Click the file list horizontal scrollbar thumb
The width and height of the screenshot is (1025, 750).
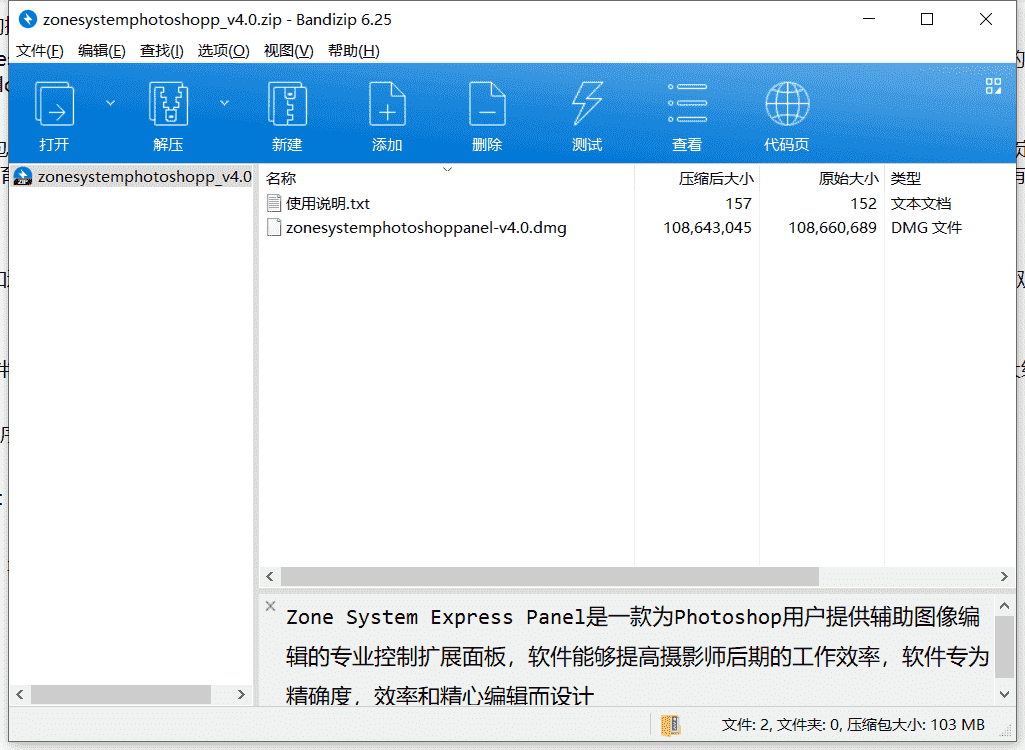550,576
